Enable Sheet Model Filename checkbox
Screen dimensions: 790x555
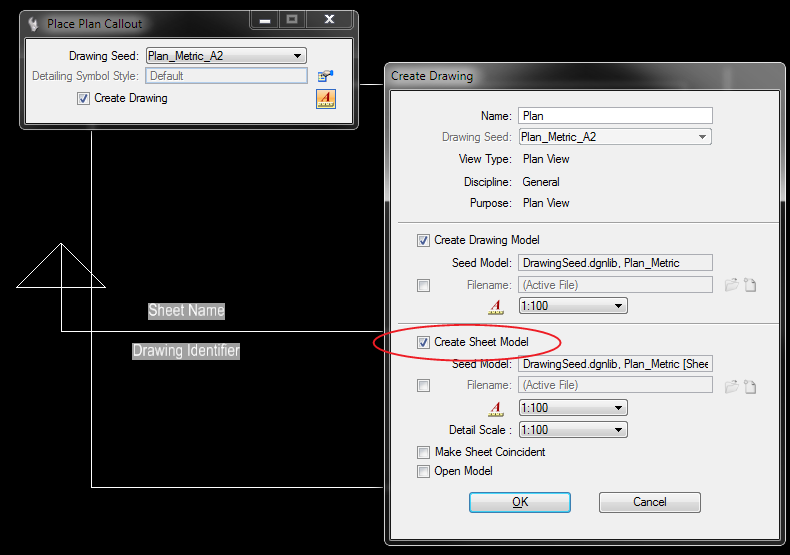423,386
